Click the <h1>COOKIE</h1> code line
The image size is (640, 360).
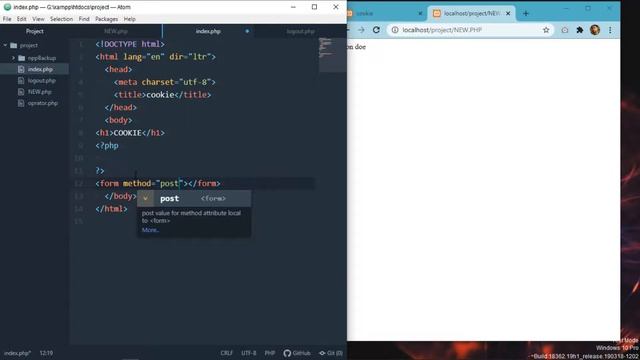pyautogui.click(x=130, y=133)
